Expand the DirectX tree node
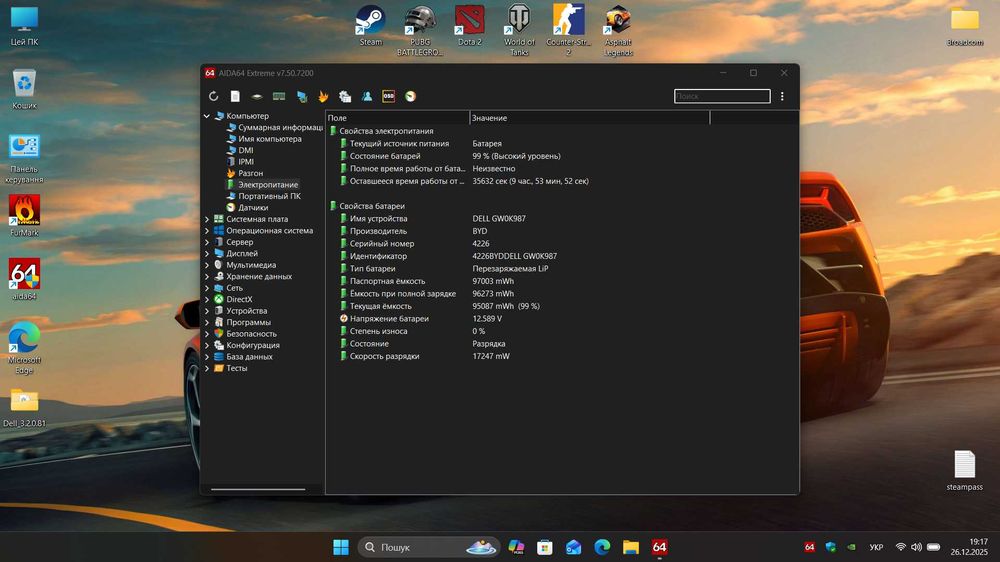Image resolution: width=1000 pixels, height=562 pixels. pos(207,300)
